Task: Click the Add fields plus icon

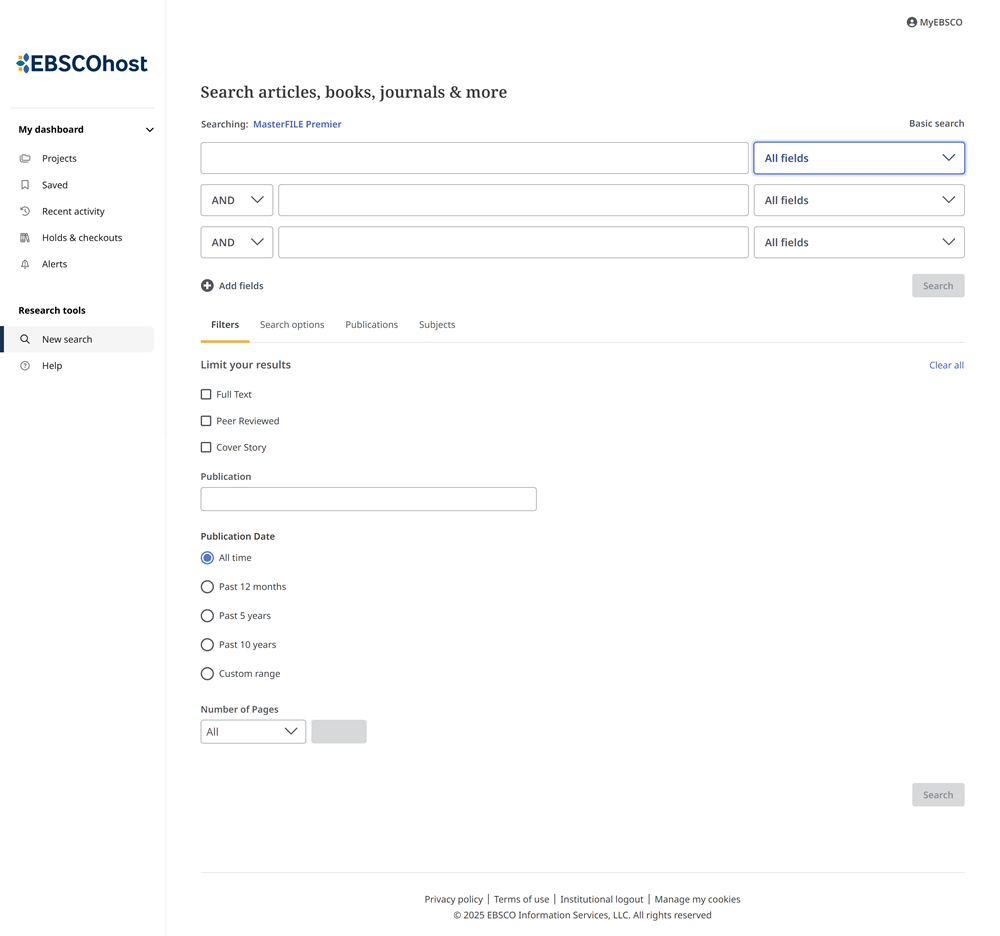Action: [207, 286]
